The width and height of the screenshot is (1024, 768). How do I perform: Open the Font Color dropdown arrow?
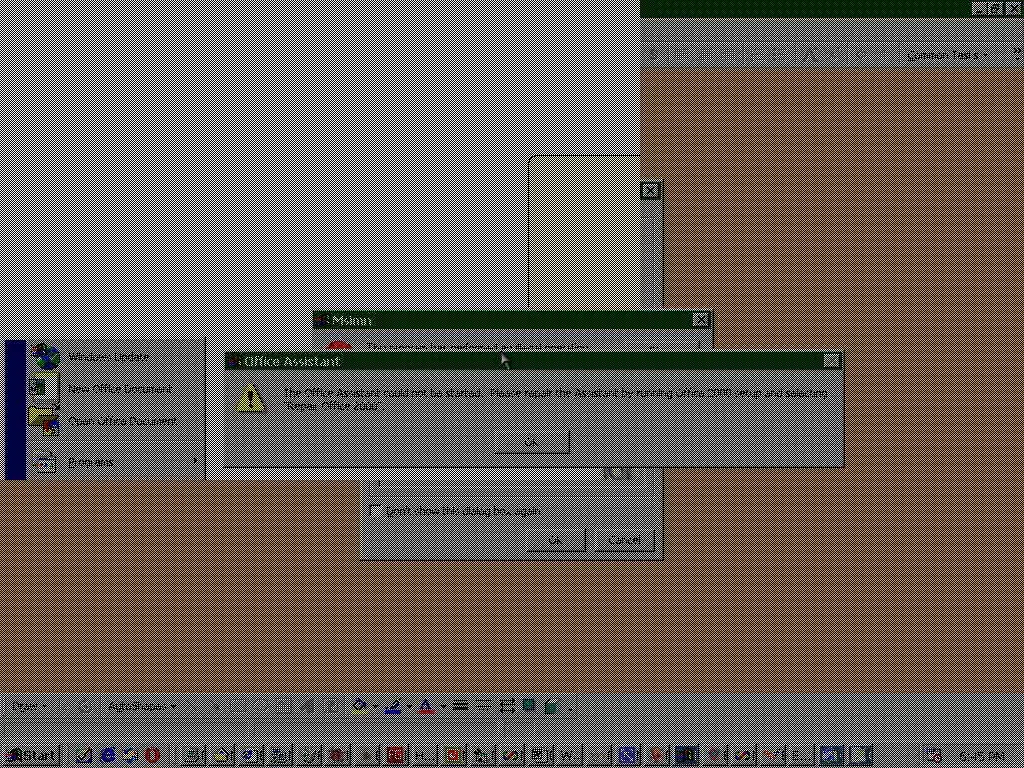pos(443,706)
